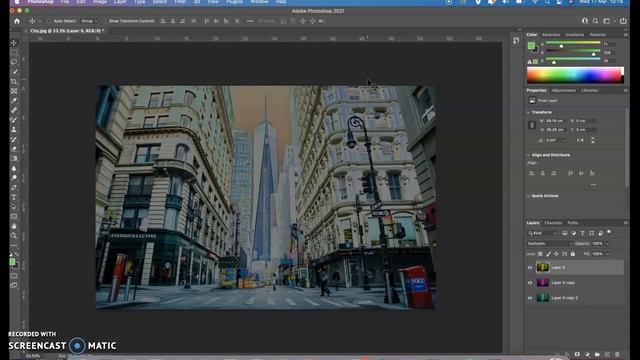Lock image pixels brush icon
Viewport: 640px width, 360px height.
(548, 254)
